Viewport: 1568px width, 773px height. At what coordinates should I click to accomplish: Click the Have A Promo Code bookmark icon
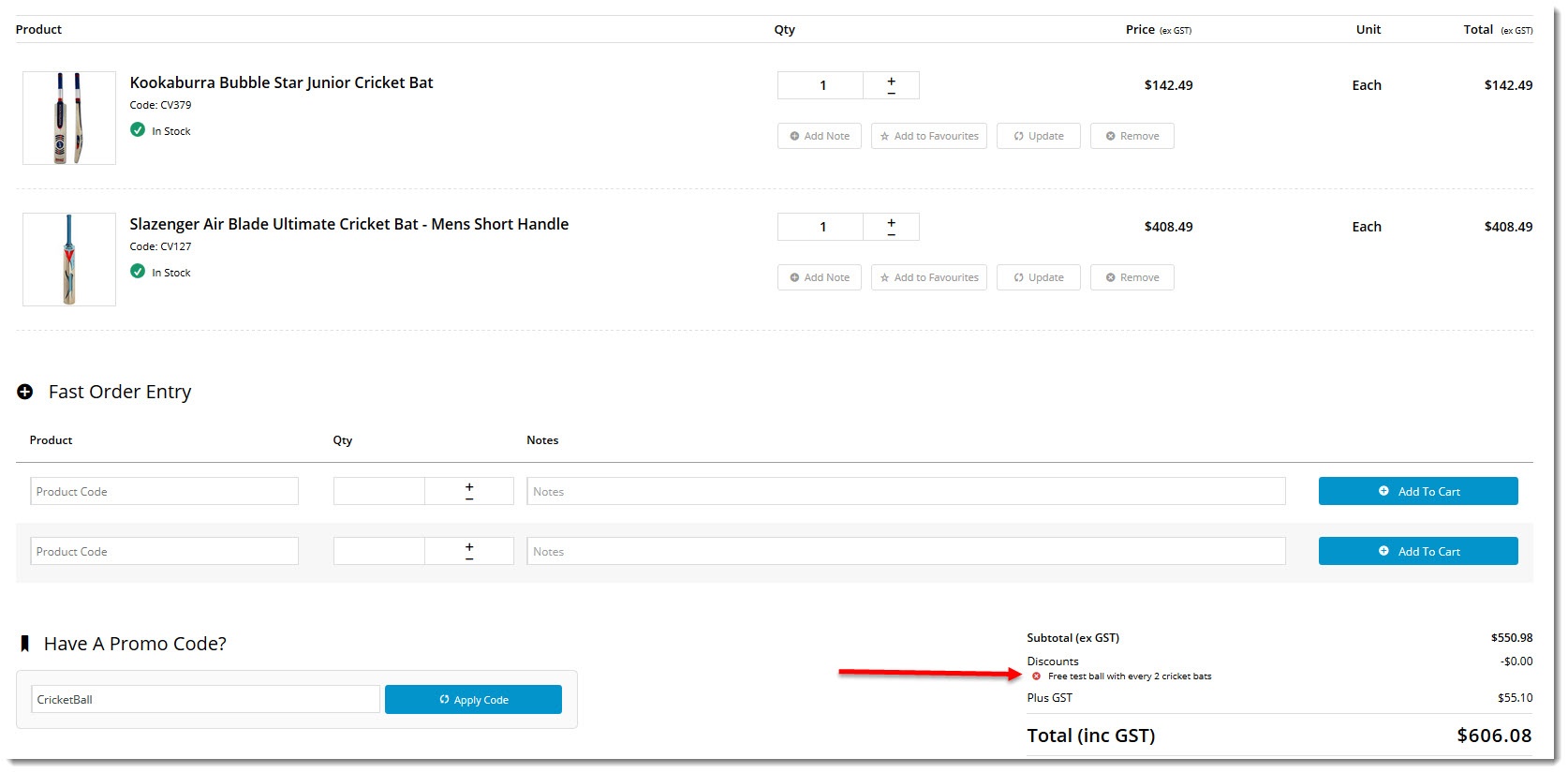25,644
